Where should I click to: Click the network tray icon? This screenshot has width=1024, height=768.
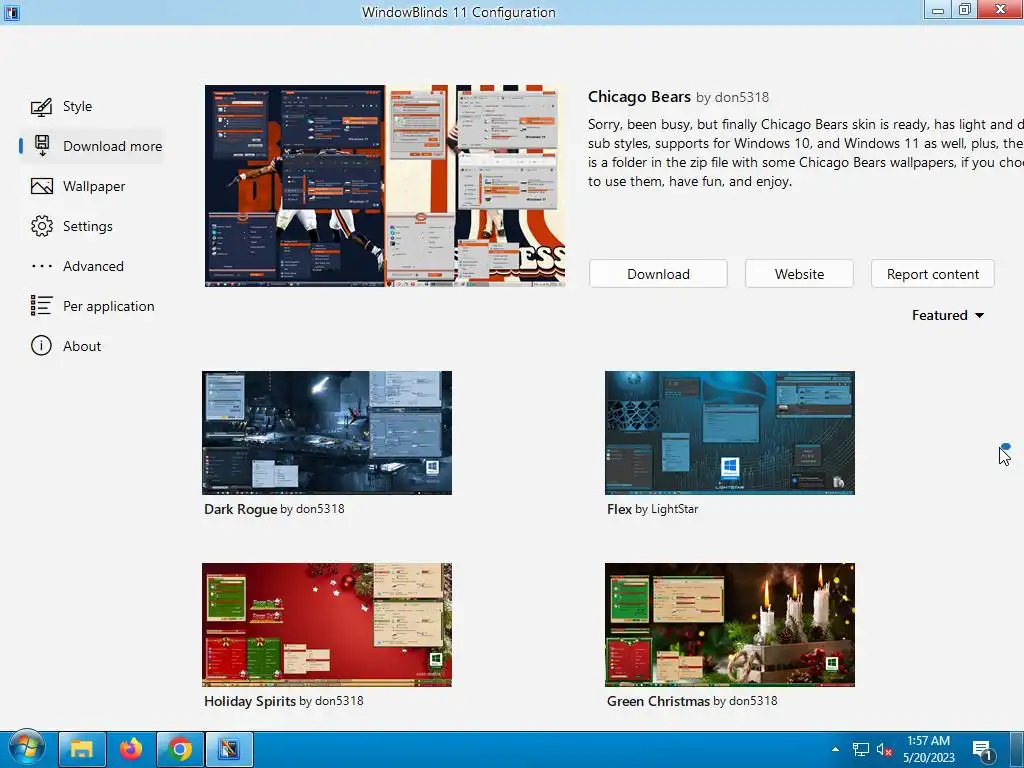pos(861,750)
